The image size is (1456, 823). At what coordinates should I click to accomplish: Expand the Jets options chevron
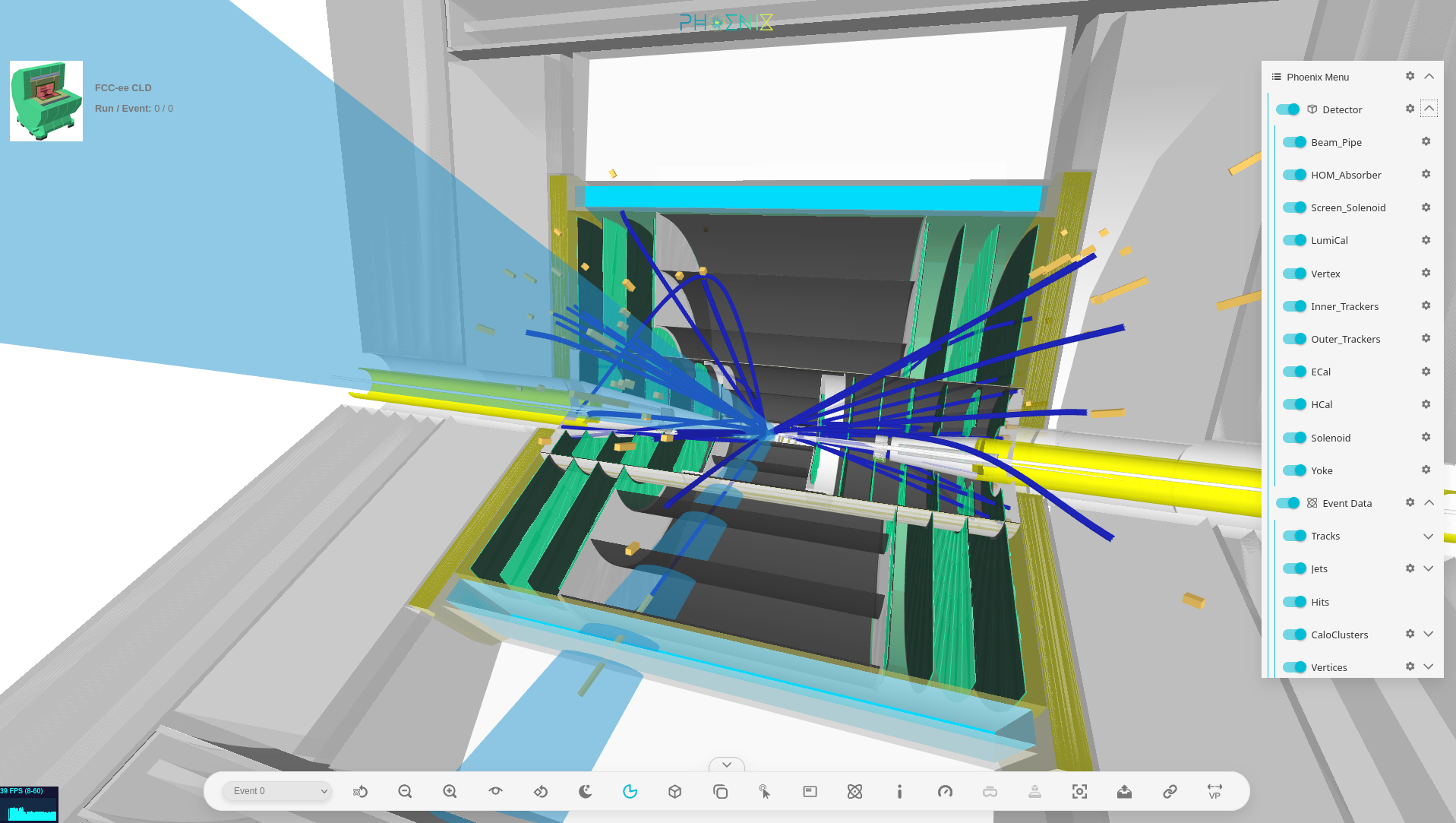[x=1428, y=568]
